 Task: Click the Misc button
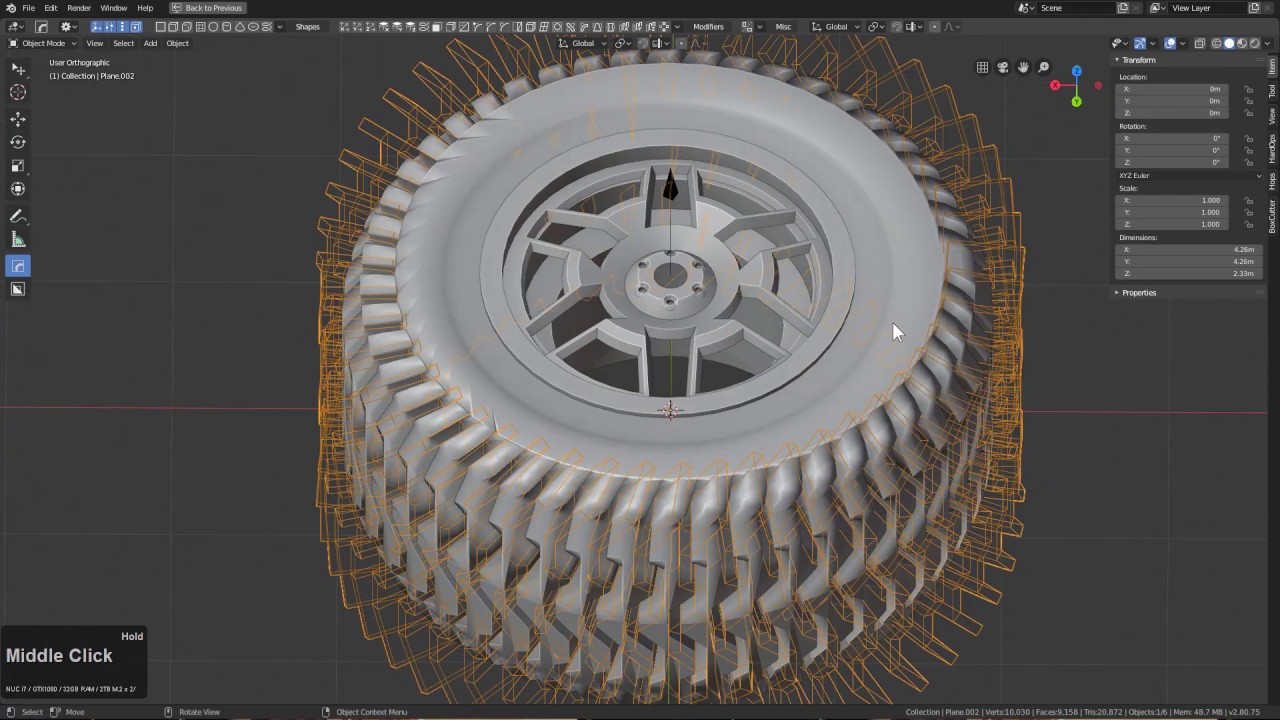(783, 27)
